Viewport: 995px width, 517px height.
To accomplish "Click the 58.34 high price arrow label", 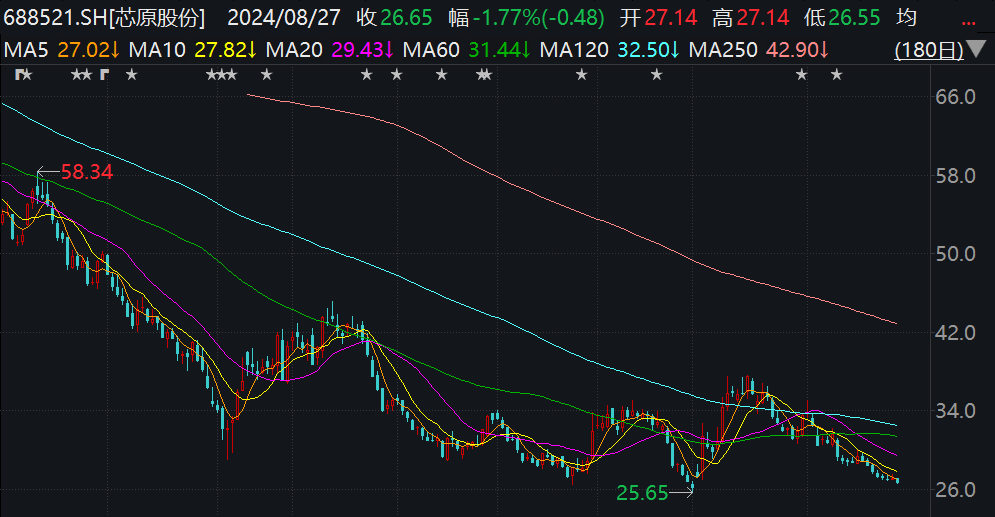I will [75, 172].
